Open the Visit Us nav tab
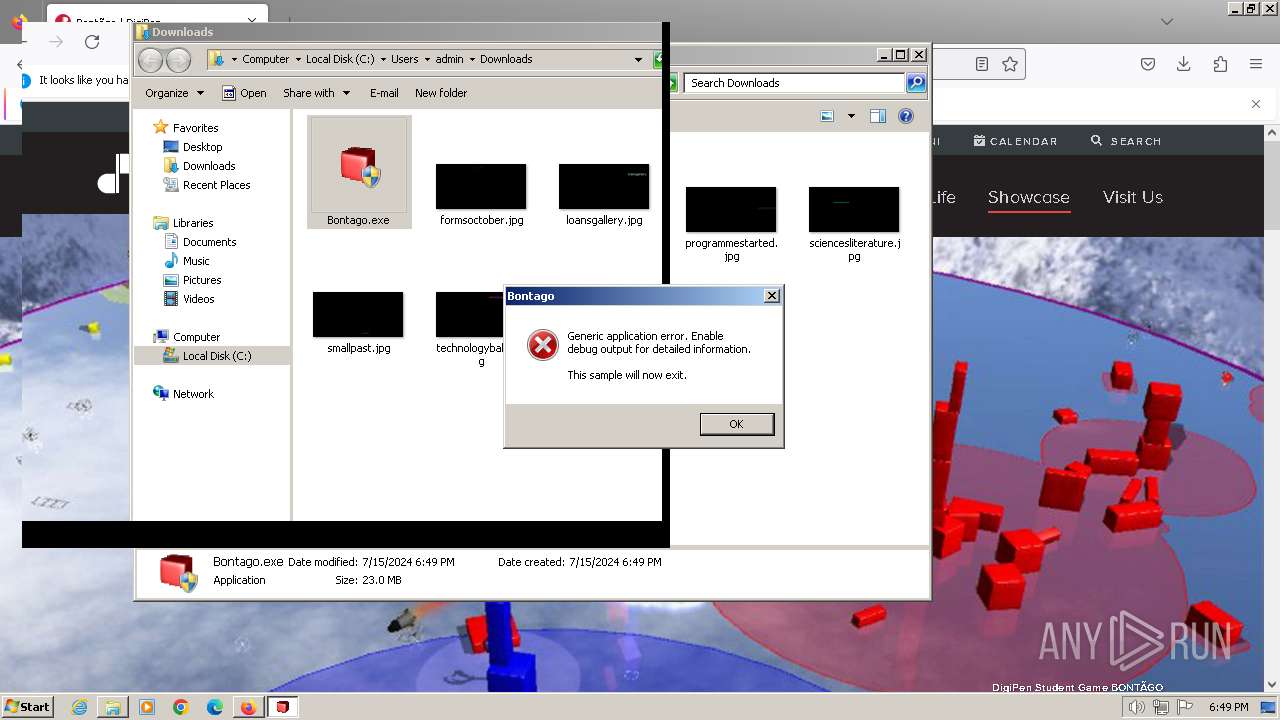 tap(1133, 197)
